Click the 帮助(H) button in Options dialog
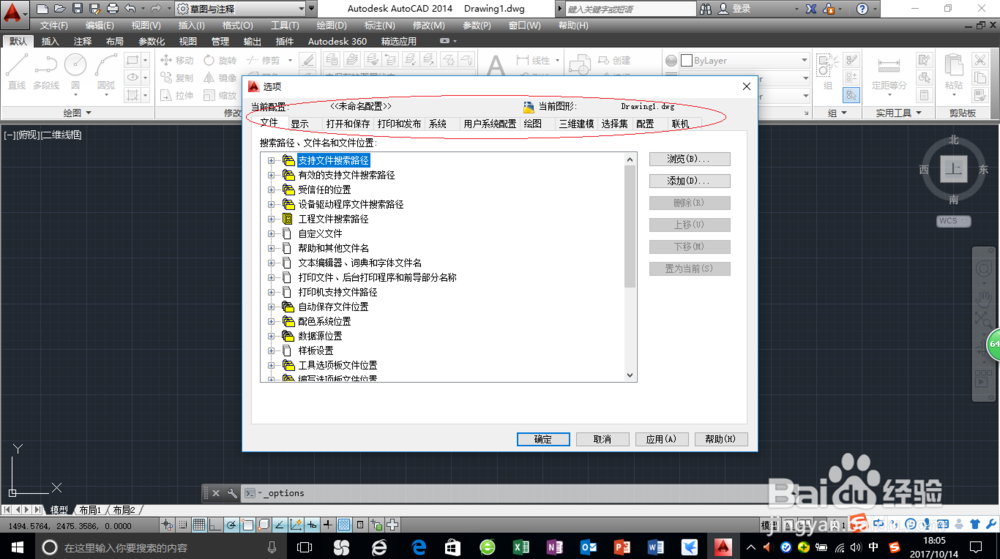1000x559 pixels. (721, 439)
